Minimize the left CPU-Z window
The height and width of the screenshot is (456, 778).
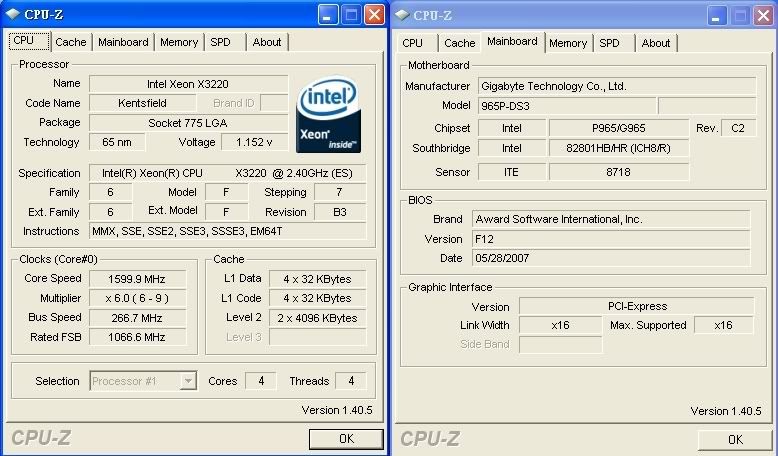[x=328, y=15]
